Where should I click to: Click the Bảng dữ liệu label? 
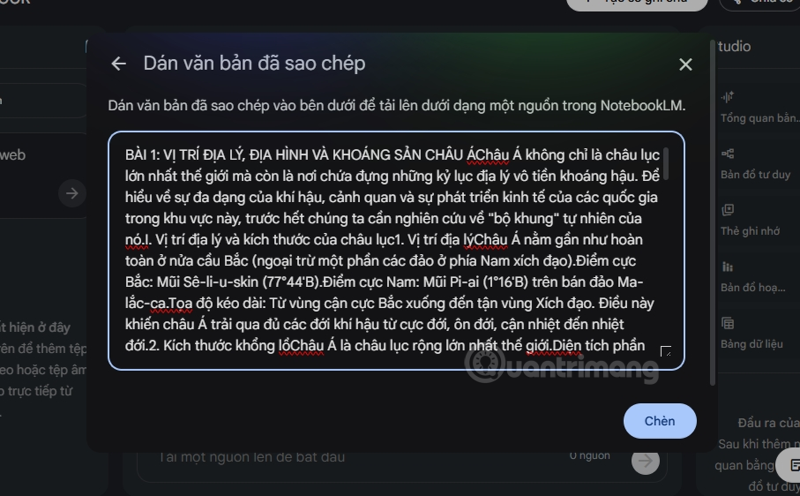click(752, 344)
